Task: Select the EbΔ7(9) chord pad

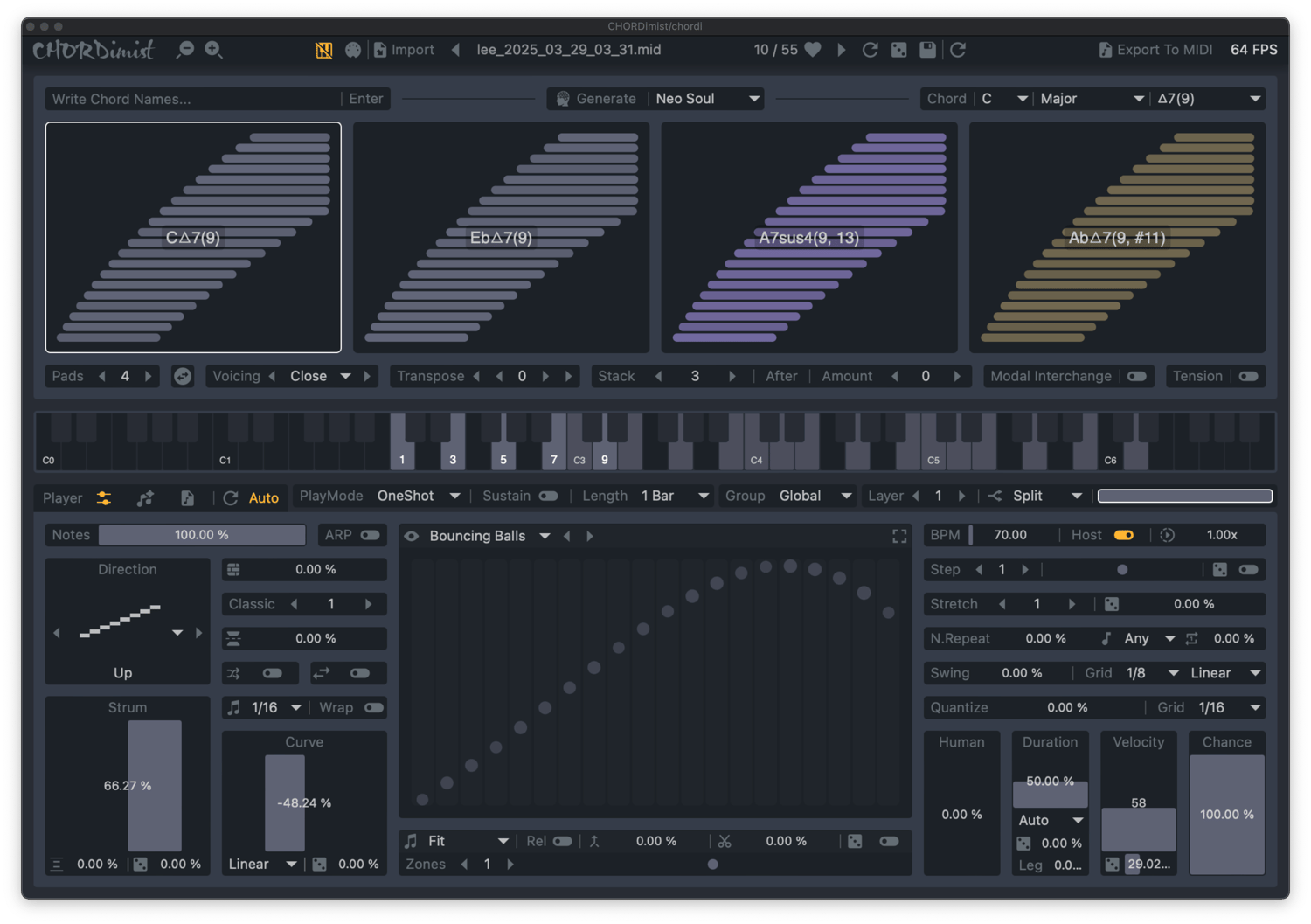Action: [x=501, y=237]
